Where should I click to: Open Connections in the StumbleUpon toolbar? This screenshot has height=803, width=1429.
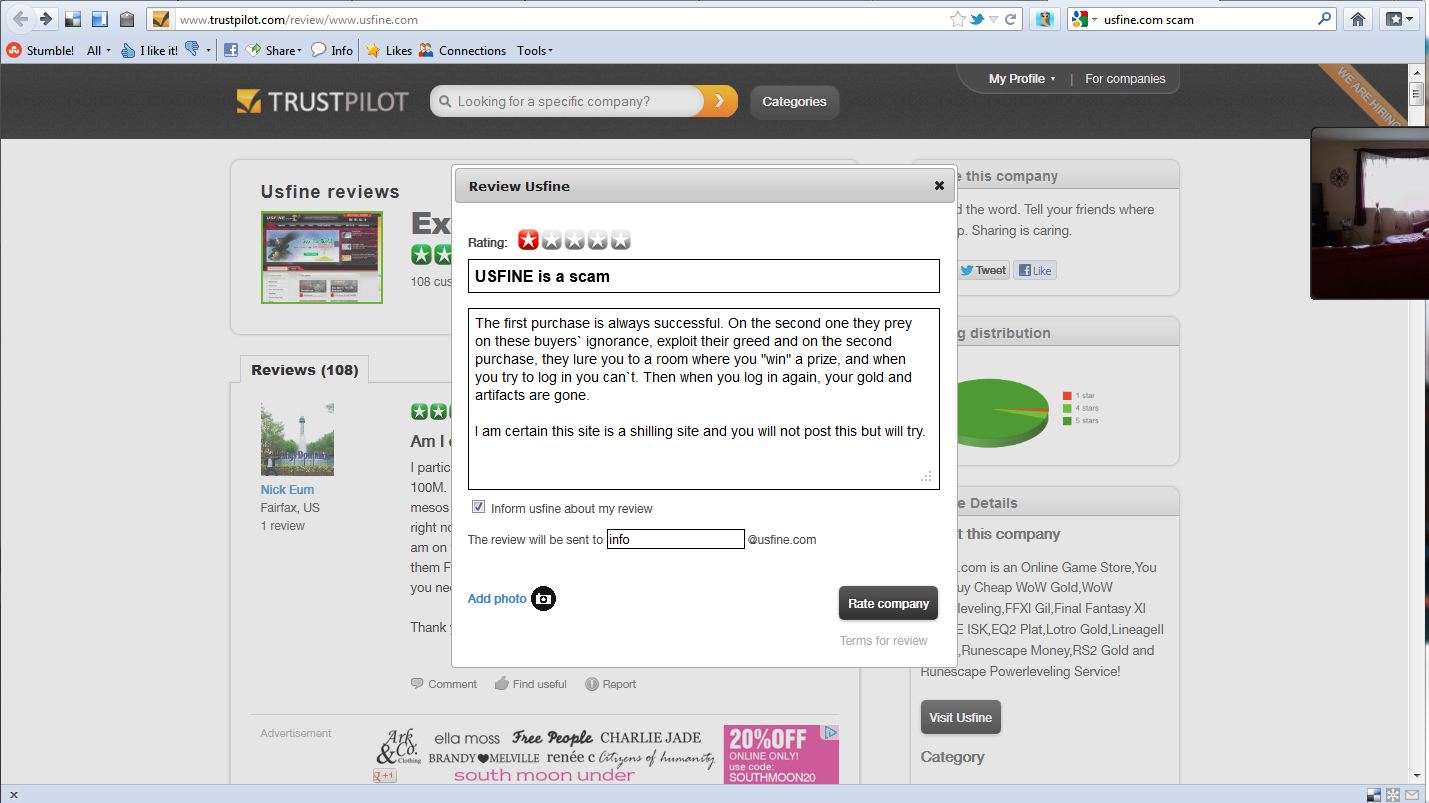coord(462,50)
